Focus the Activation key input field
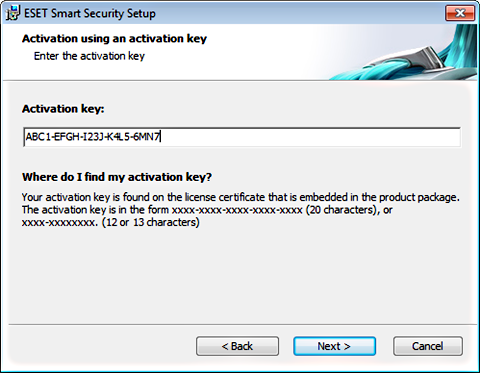This screenshot has height=373, width=480. click(242, 137)
